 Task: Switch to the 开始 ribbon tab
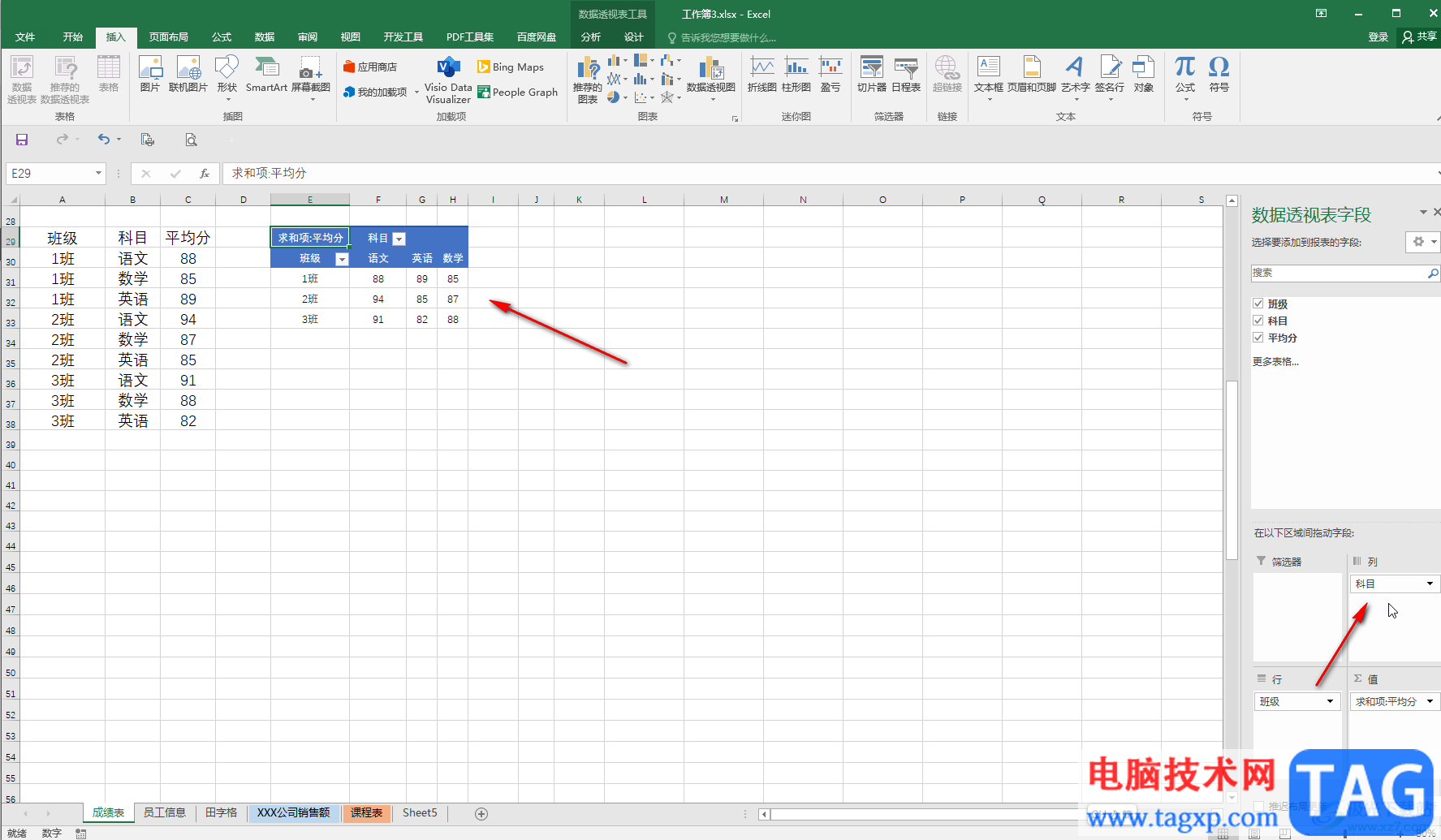73,37
